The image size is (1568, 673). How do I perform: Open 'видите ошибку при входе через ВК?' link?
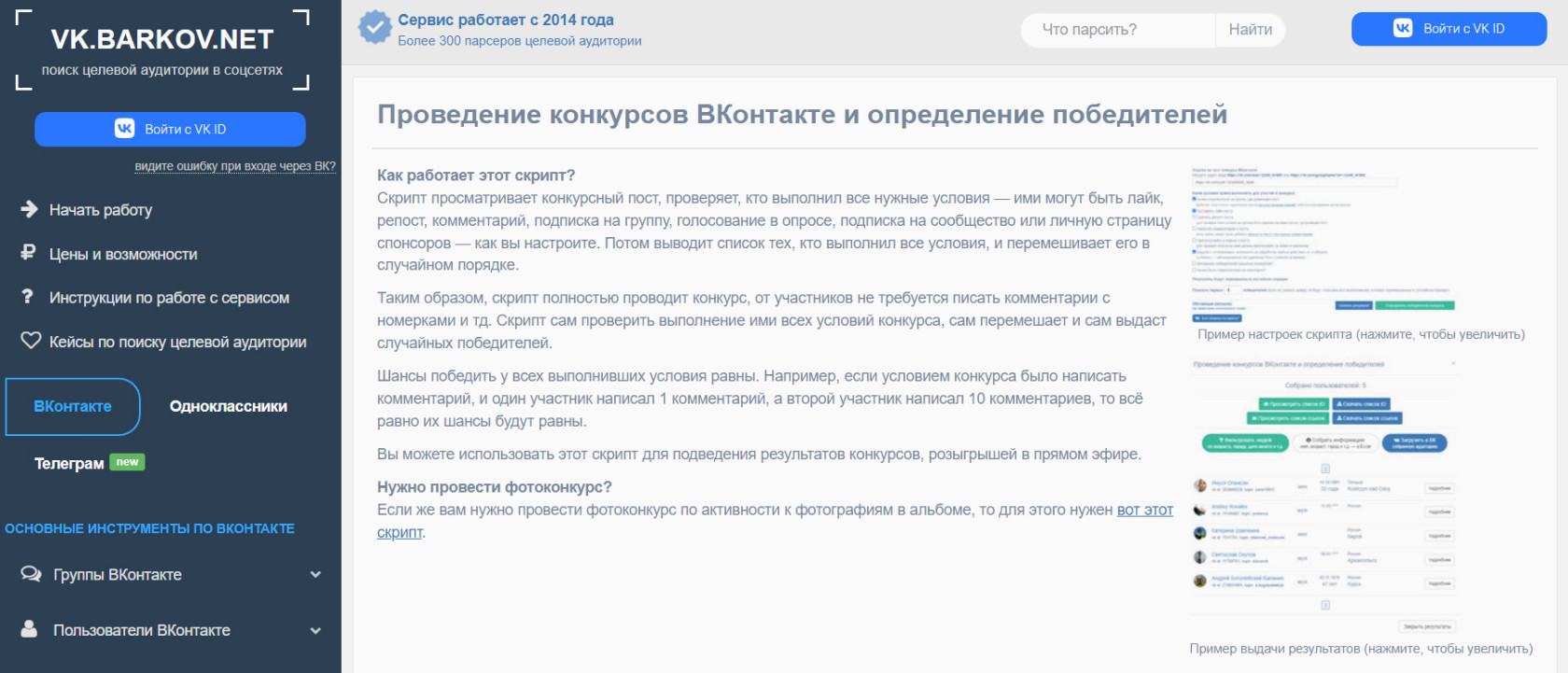click(235, 166)
